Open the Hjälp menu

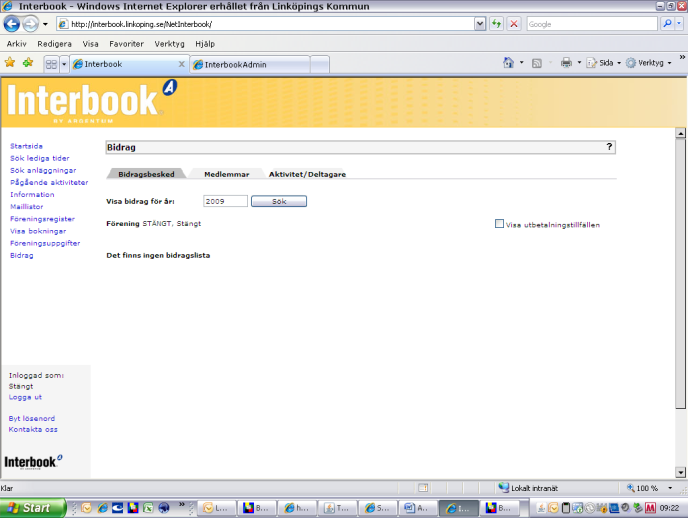[205, 44]
